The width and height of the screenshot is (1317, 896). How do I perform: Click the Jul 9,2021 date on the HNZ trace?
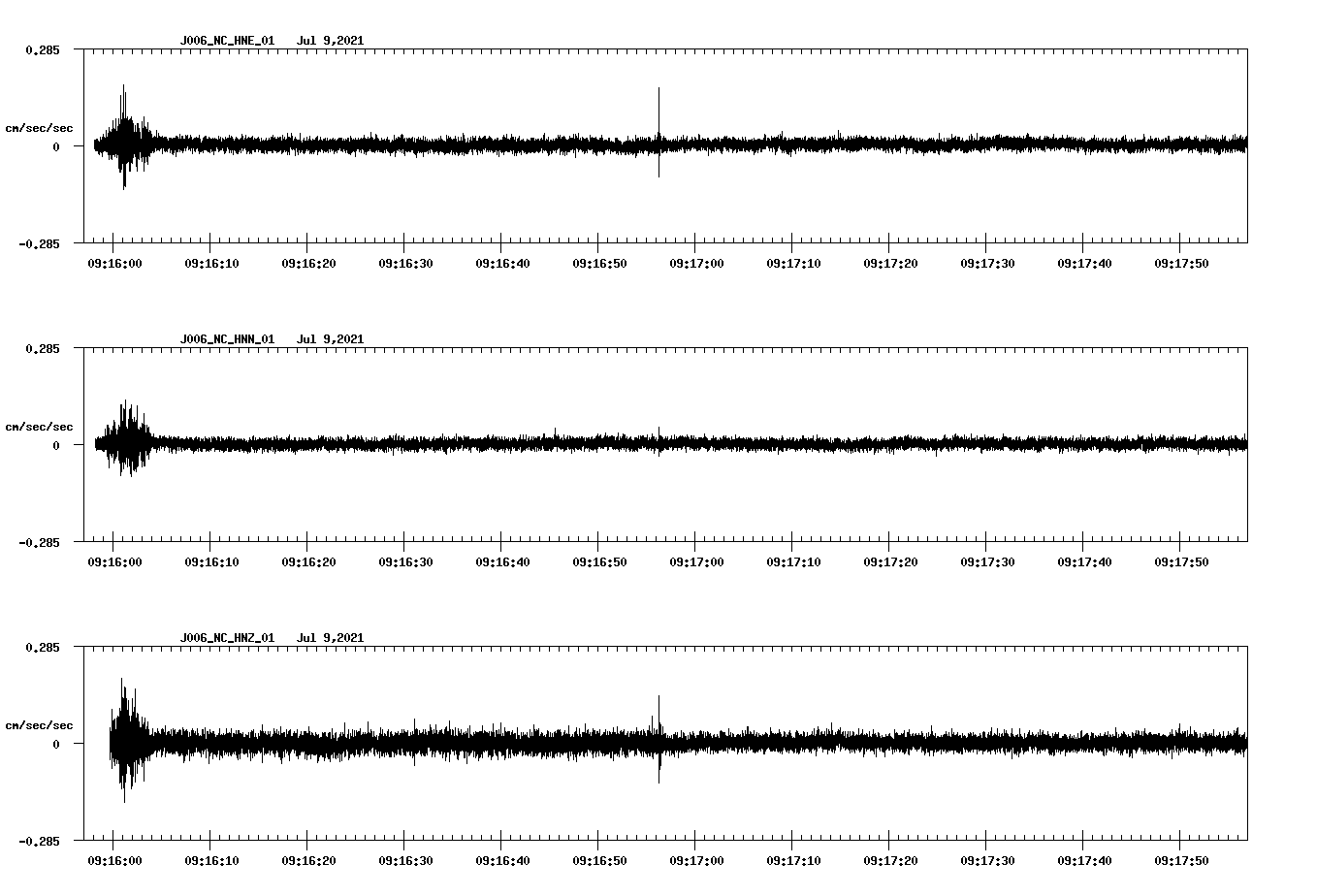pyautogui.click(x=331, y=637)
